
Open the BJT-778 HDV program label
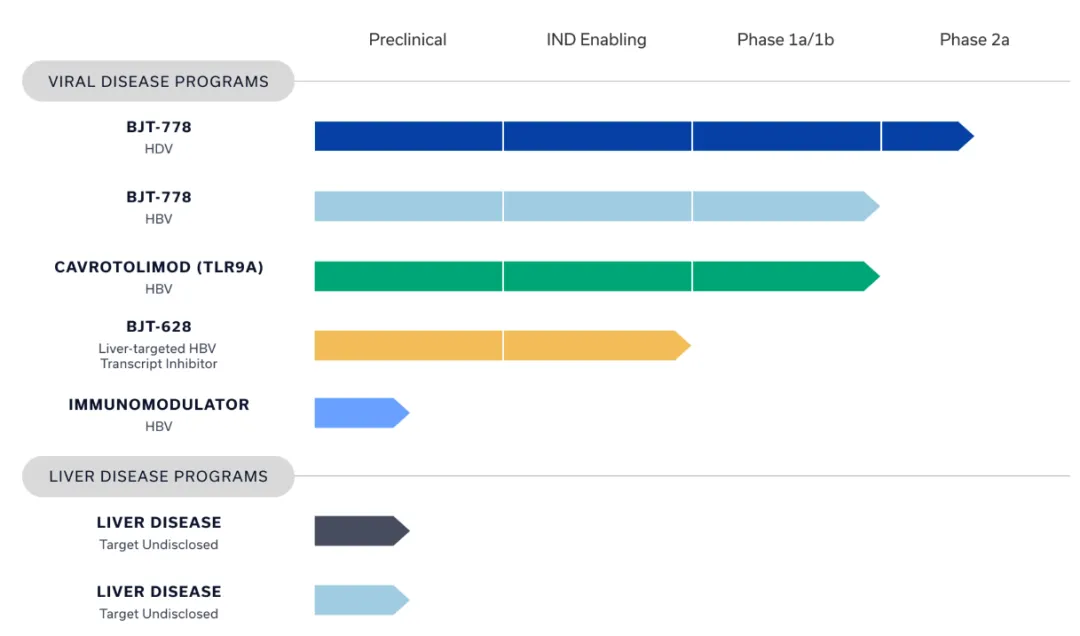click(158, 128)
